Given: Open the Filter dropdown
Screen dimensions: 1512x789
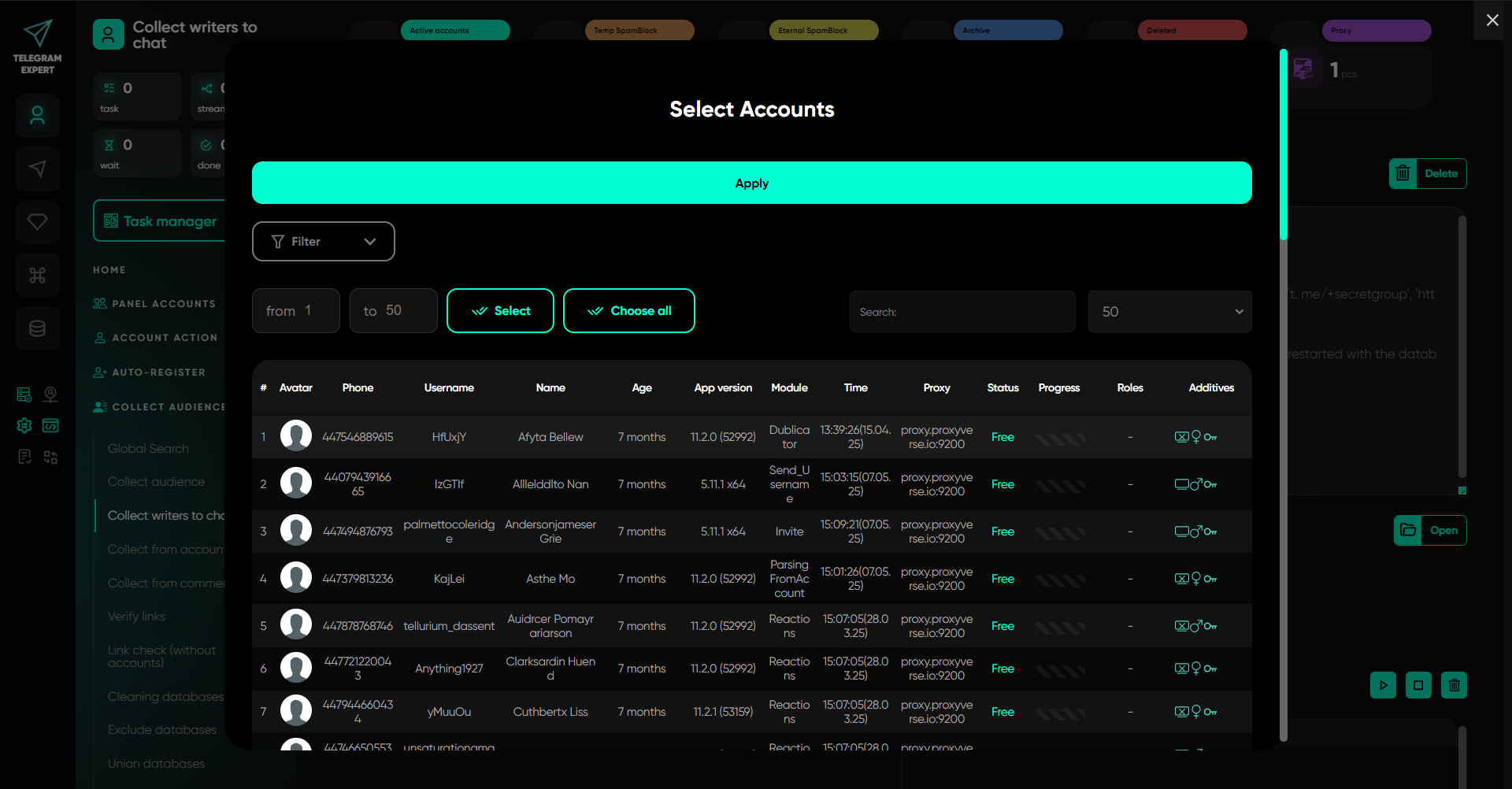Looking at the screenshot, I should [323, 242].
